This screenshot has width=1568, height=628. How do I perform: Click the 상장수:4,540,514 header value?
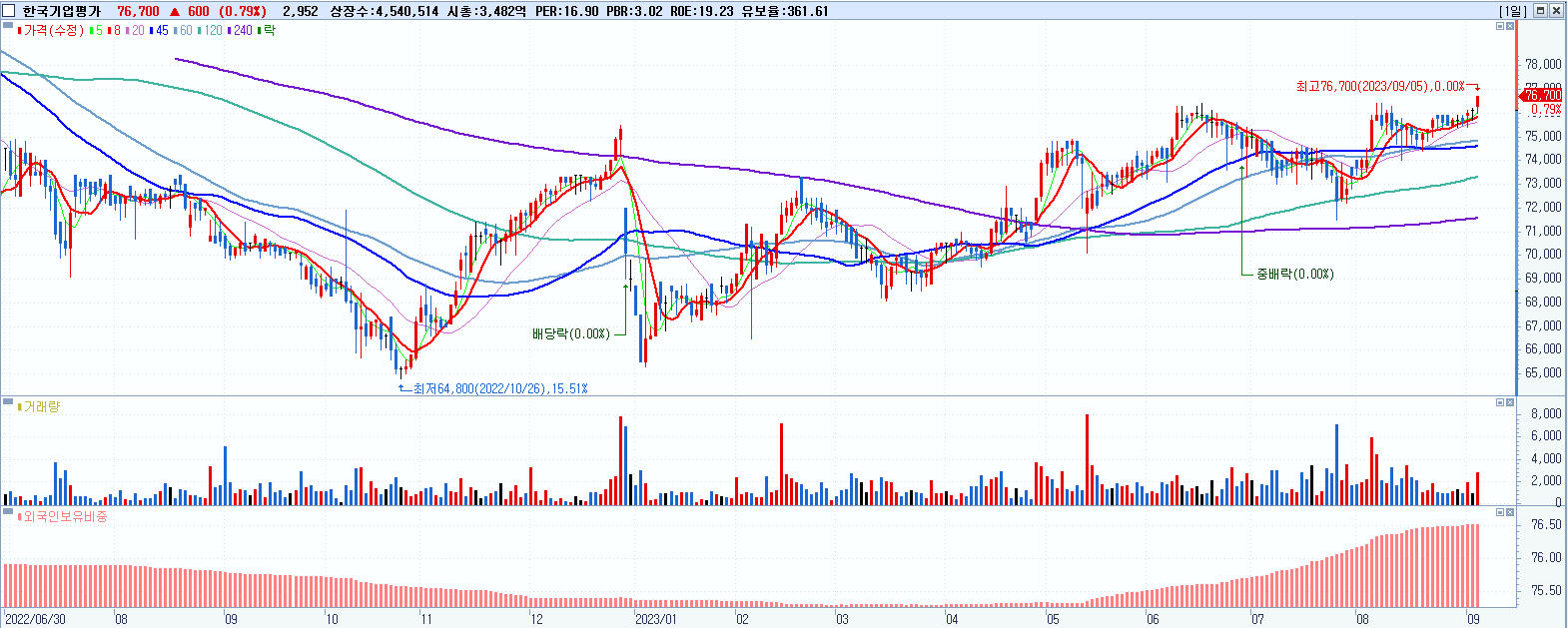click(385, 11)
